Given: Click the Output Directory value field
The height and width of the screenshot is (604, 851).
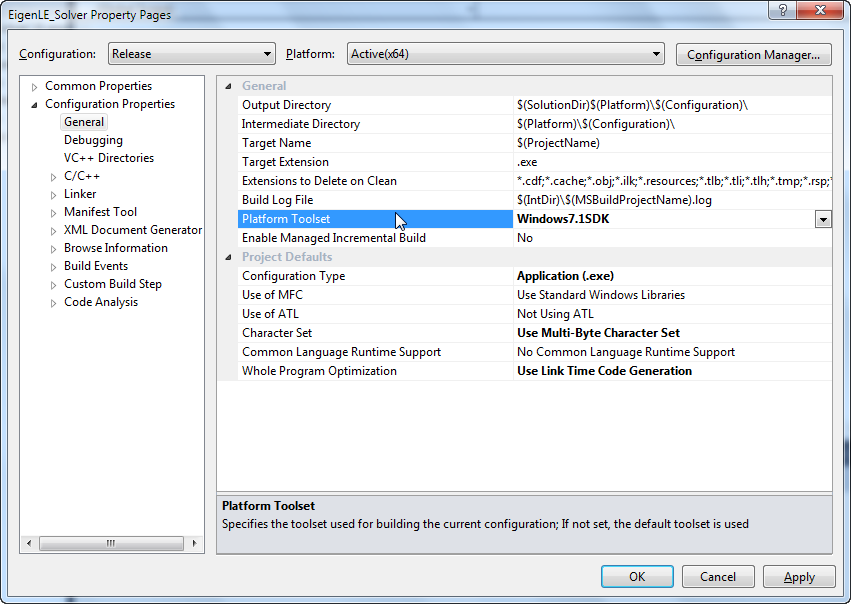Looking at the screenshot, I should point(670,105).
